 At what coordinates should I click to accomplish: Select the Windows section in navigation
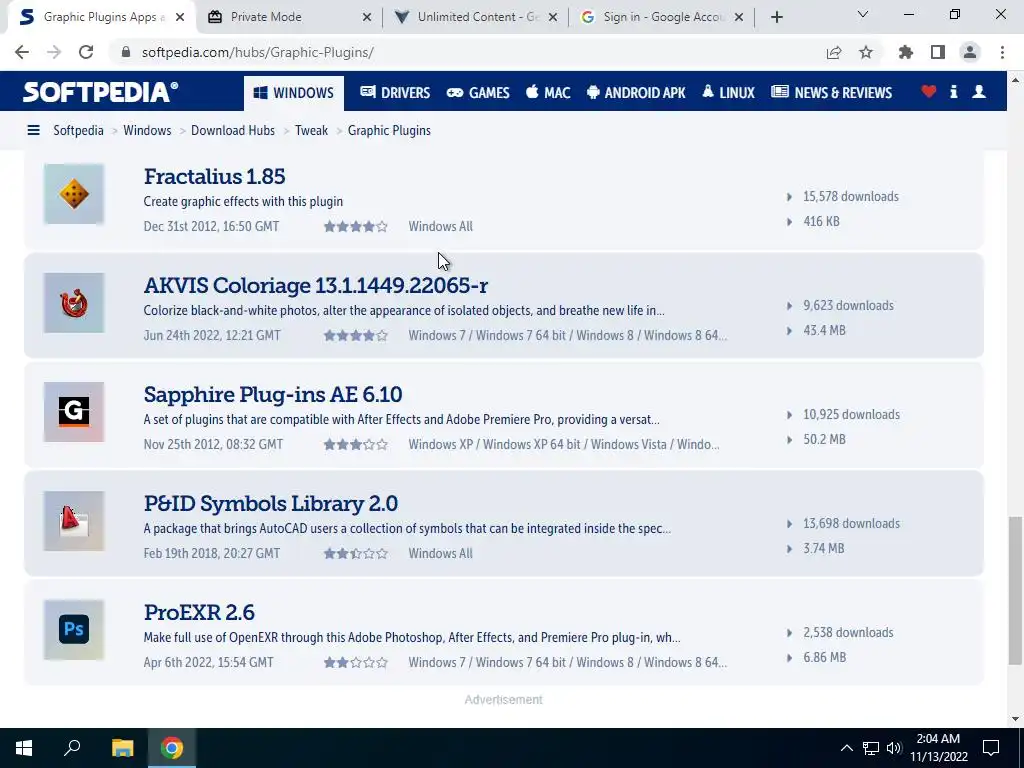[294, 93]
